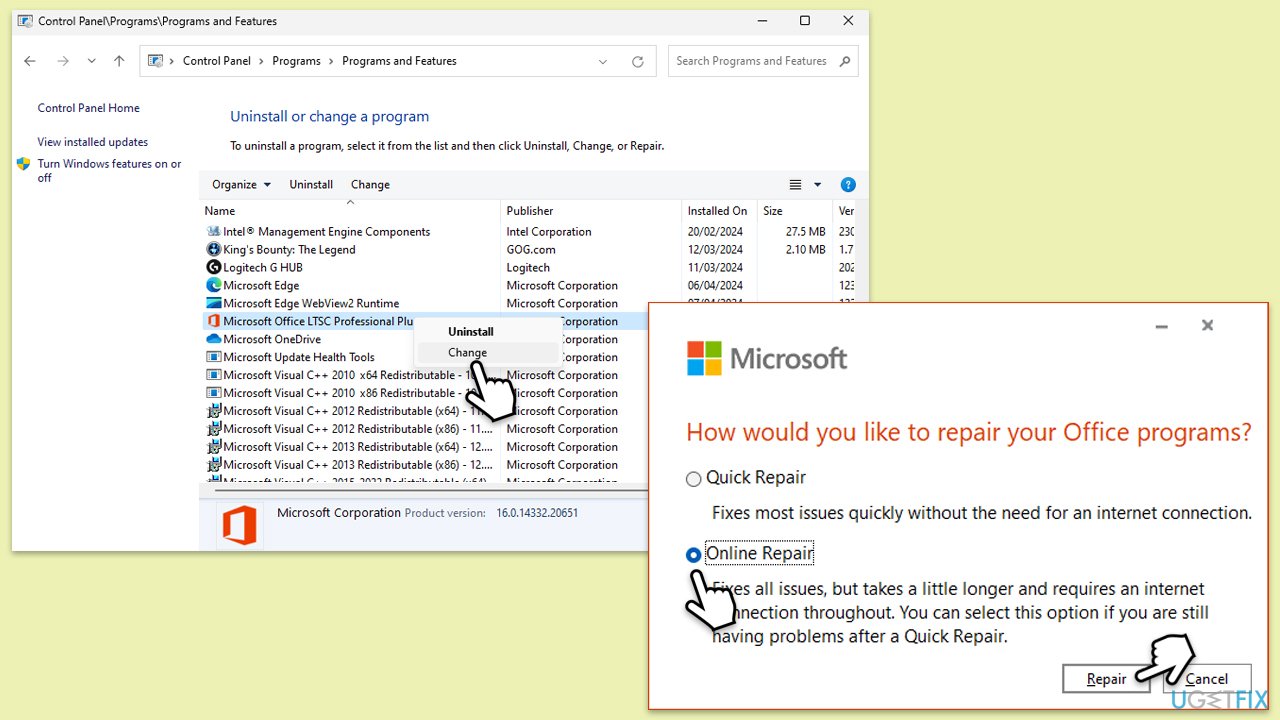Image resolution: width=1280 pixels, height=720 pixels.
Task: Open the Organize dropdown menu
Action: tap(241, 185)
